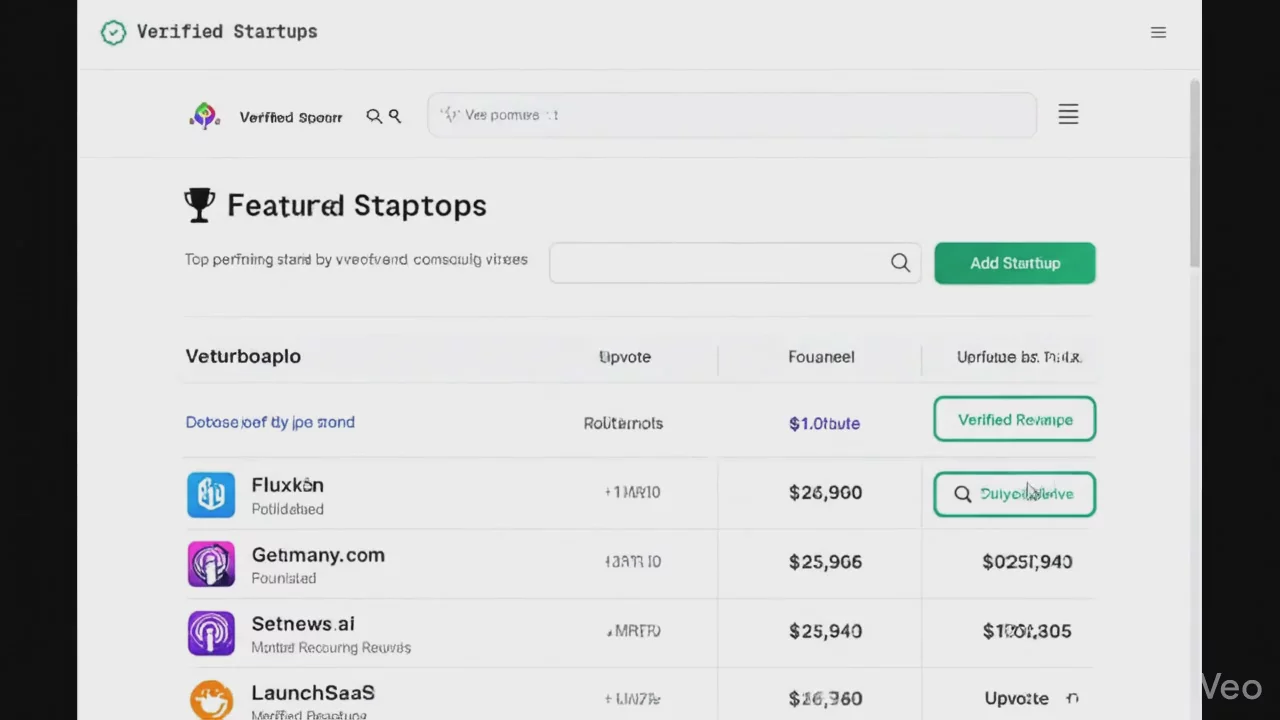1280x720 pixels.
Task: Click the Verified Startups green checkmark logo
Action: pyautogui.click(x=113, y=33)
